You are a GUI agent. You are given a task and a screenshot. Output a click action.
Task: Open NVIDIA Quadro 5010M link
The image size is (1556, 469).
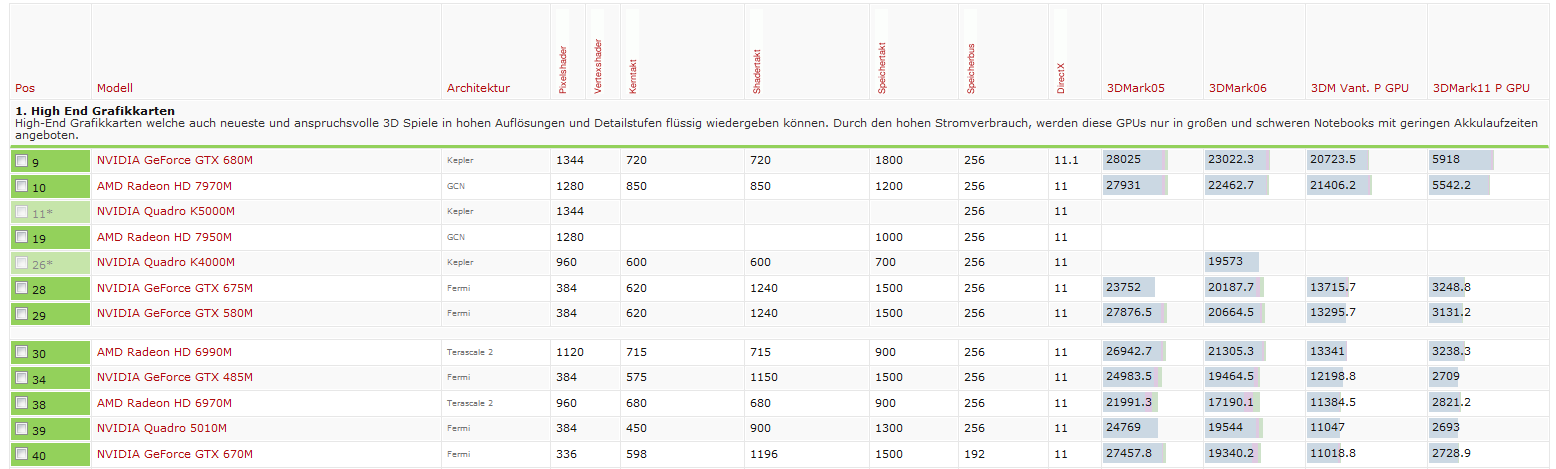pos(163,428)
